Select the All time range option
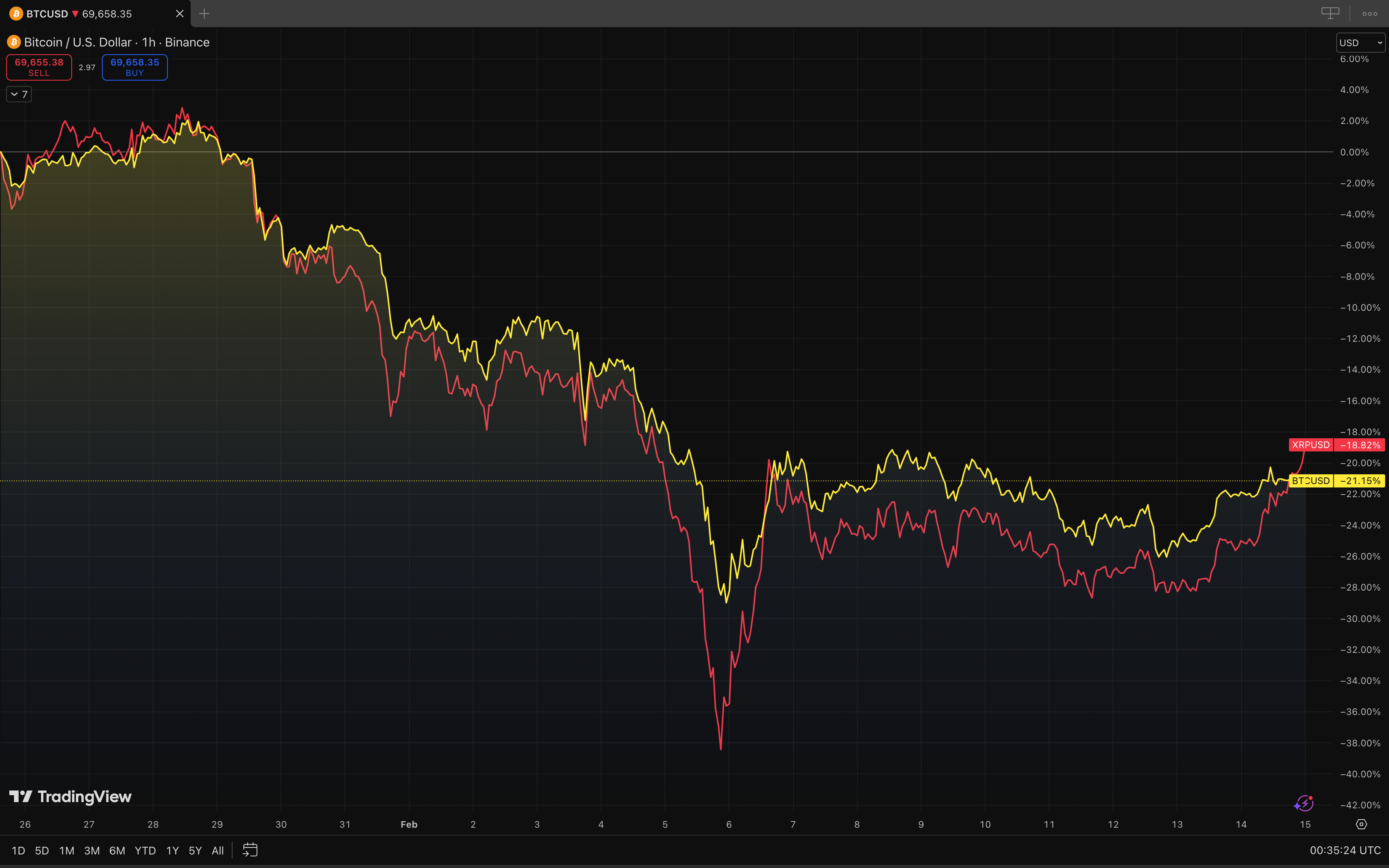The width and height of the screenshot is (1389, 868). click(x=217, y=851)
